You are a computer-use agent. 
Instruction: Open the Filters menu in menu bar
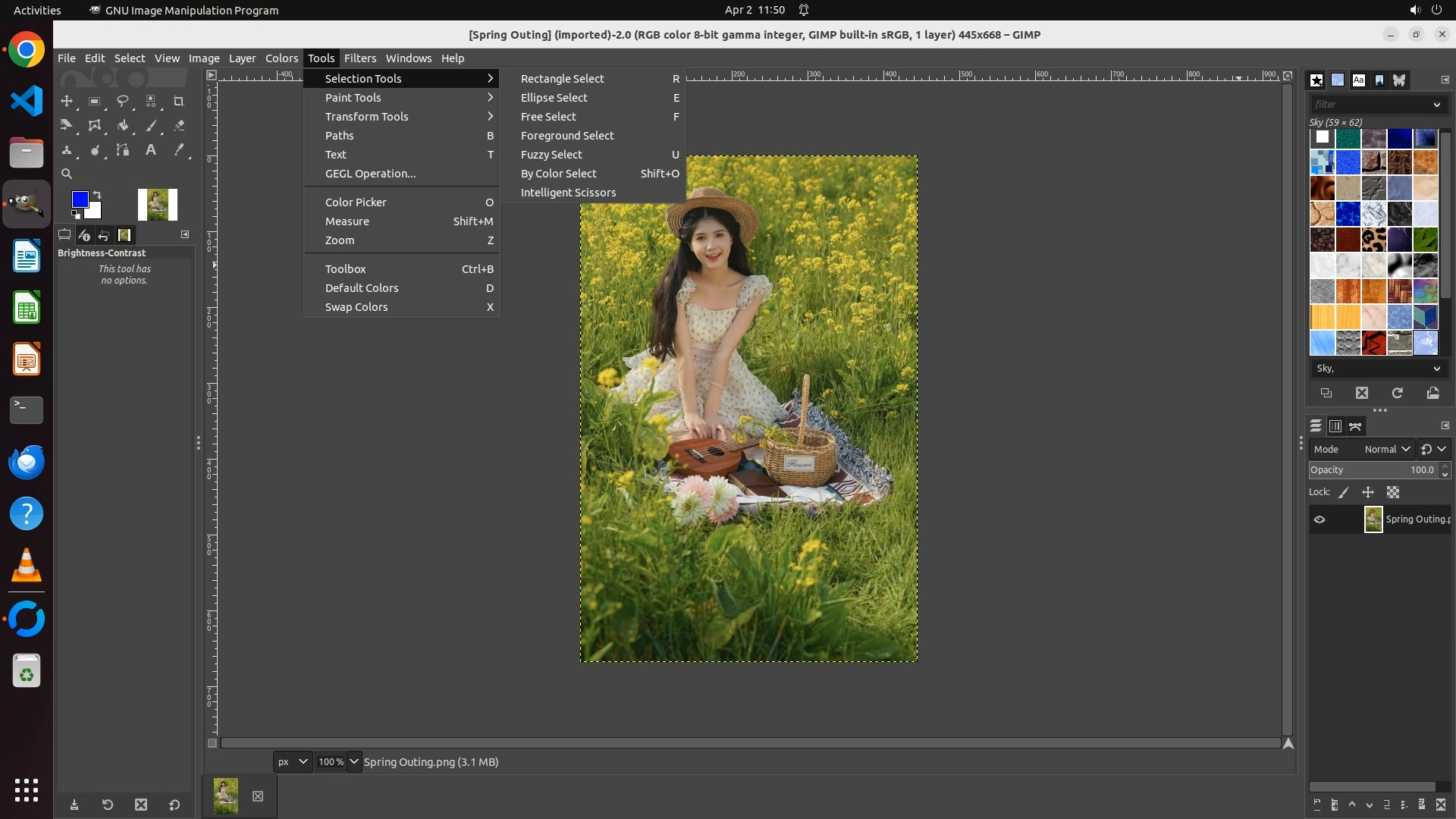[x=359, y=58]
